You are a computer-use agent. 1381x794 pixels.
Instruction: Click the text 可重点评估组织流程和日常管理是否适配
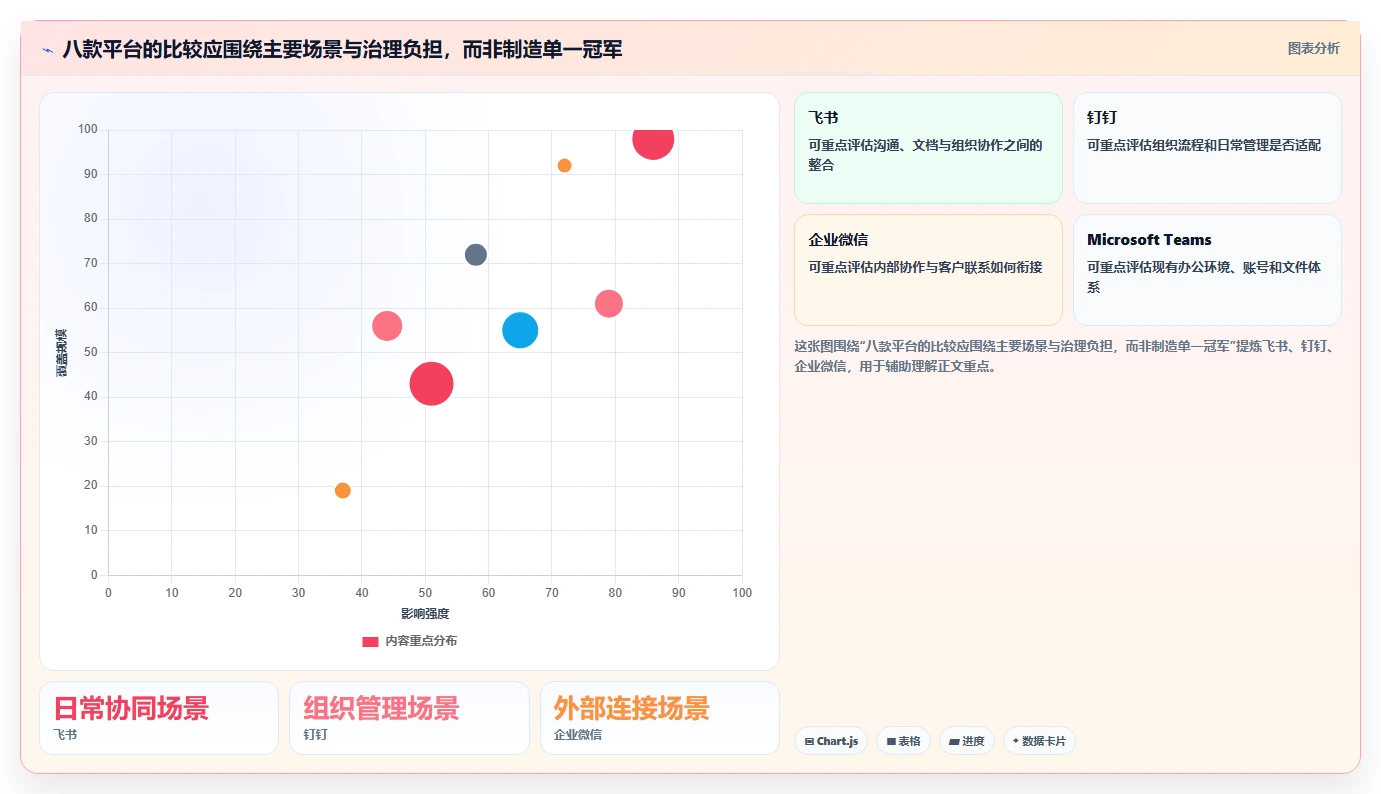[1204, 145]
